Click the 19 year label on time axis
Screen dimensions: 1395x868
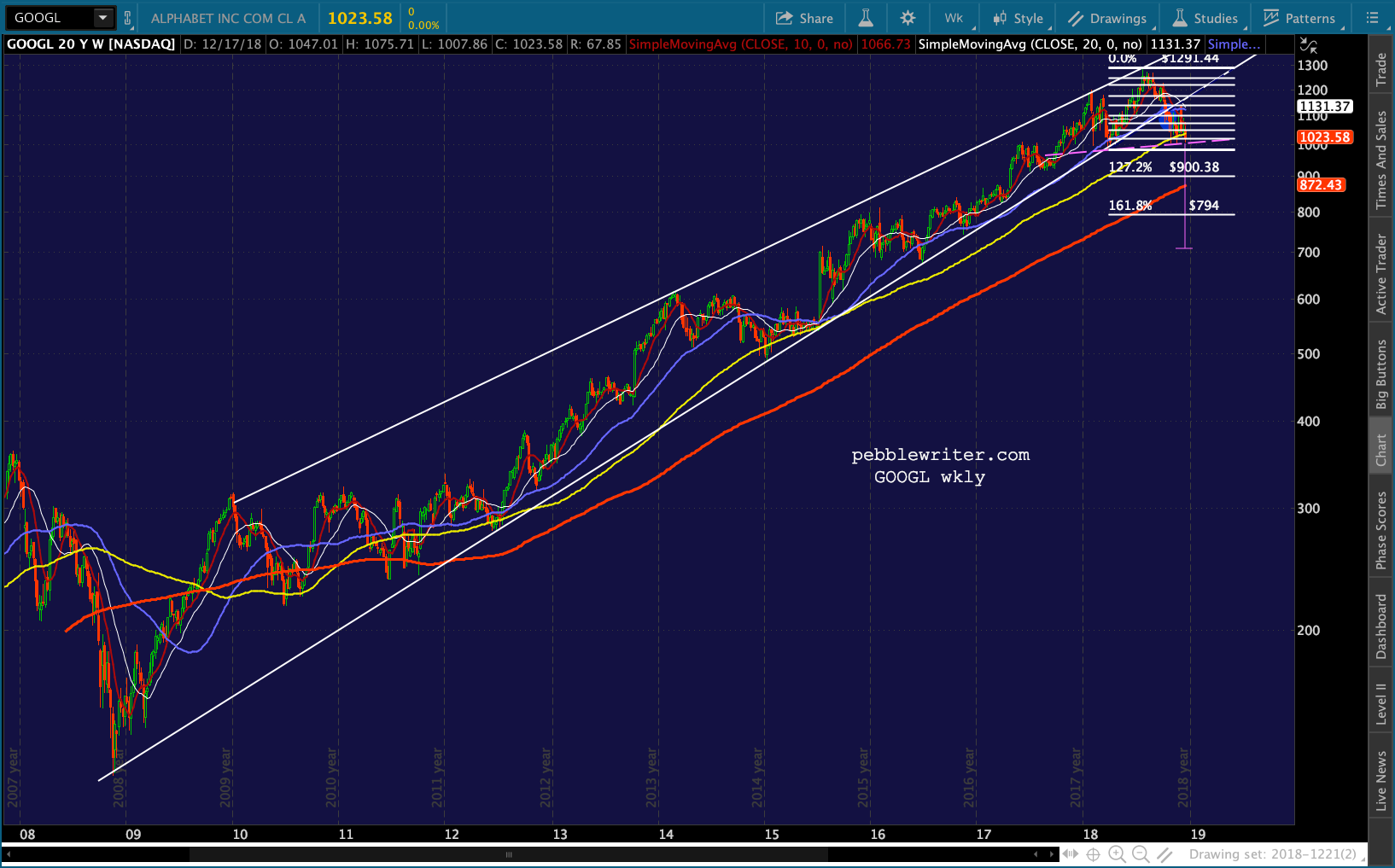[1198, 835]
